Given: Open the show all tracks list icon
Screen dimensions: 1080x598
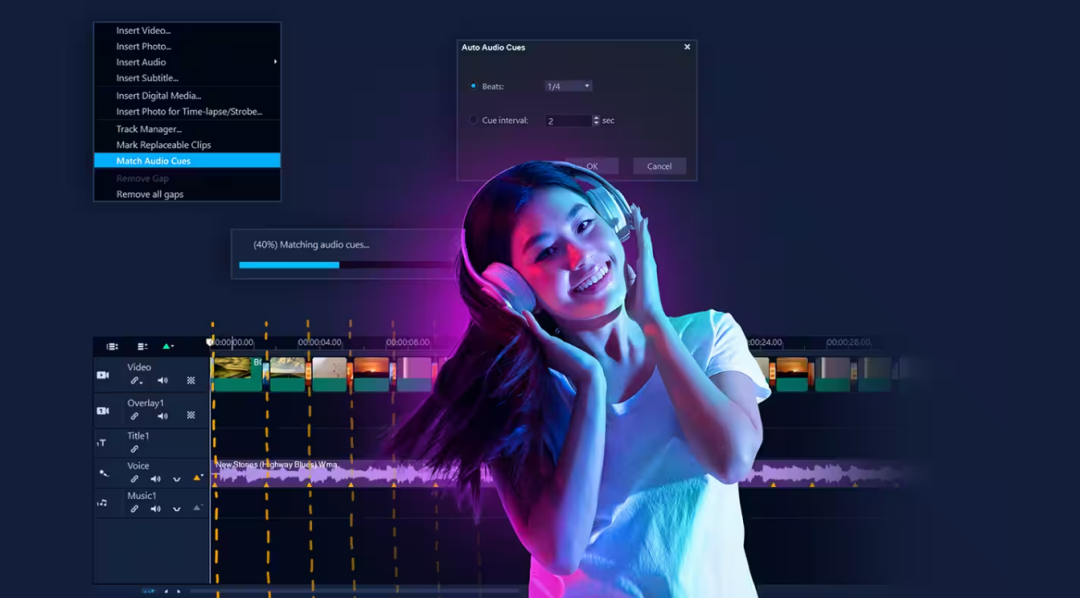Looking at the screenshot, I should click(x=112, y=347).
